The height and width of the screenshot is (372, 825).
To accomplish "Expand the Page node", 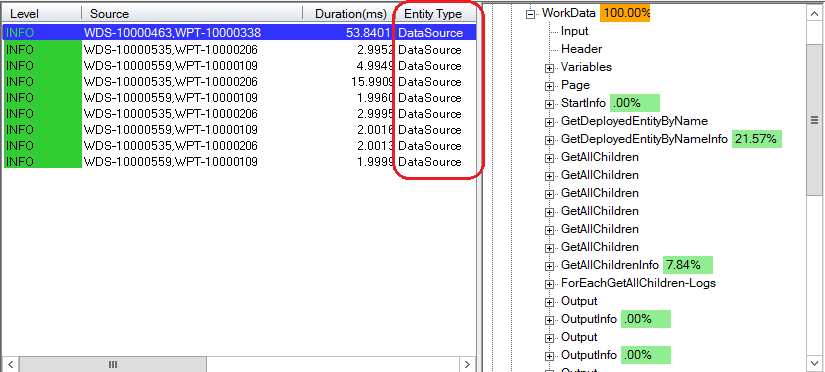I will click(549, 86).
